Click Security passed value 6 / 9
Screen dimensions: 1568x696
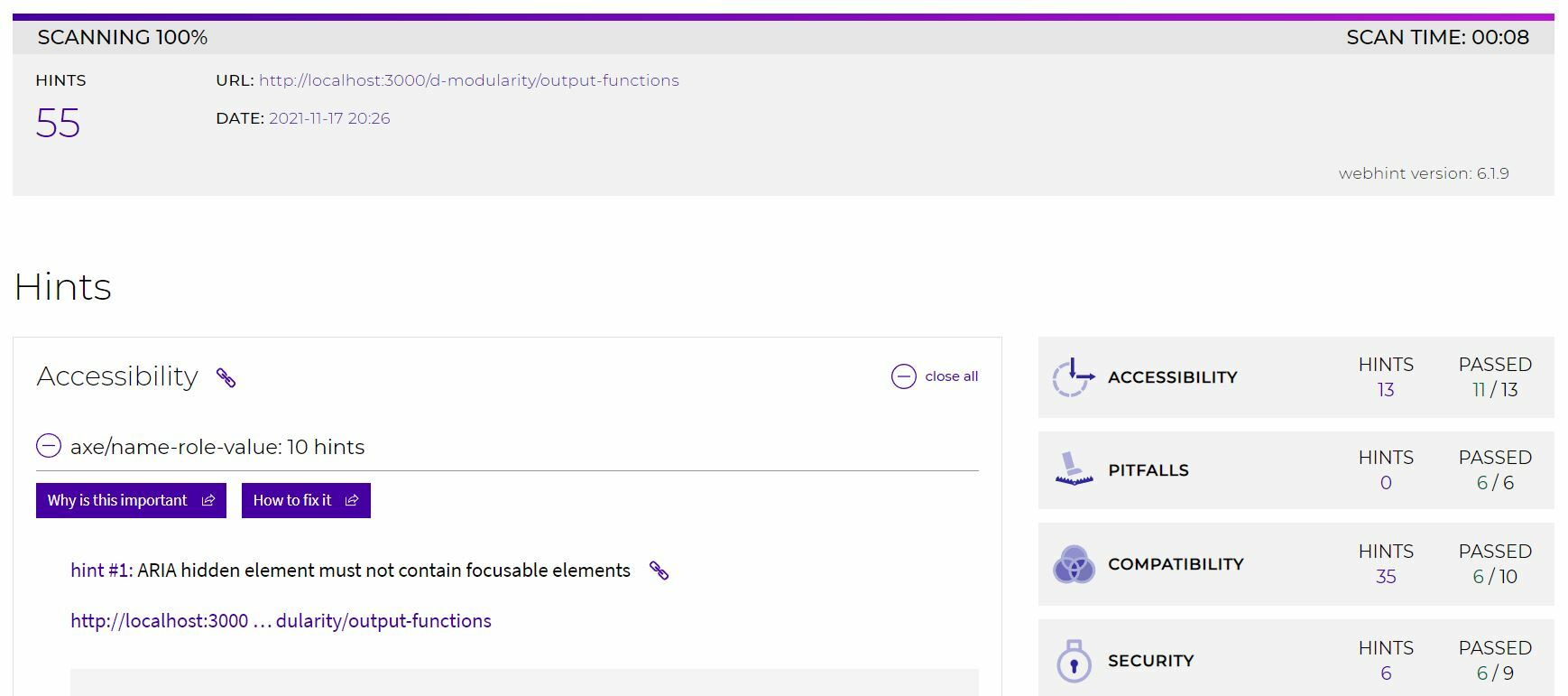click(x=1495, y=673)
